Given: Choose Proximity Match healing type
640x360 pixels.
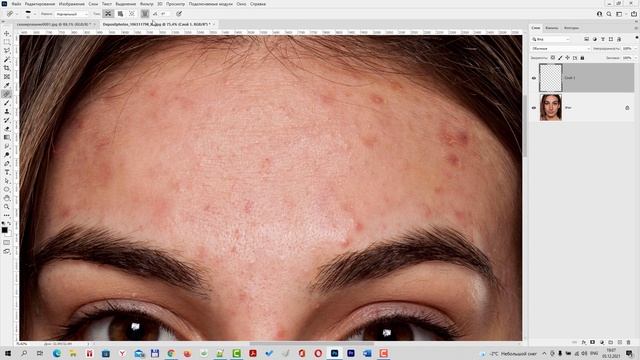Looking at the screenshot, I should [132, 14].
